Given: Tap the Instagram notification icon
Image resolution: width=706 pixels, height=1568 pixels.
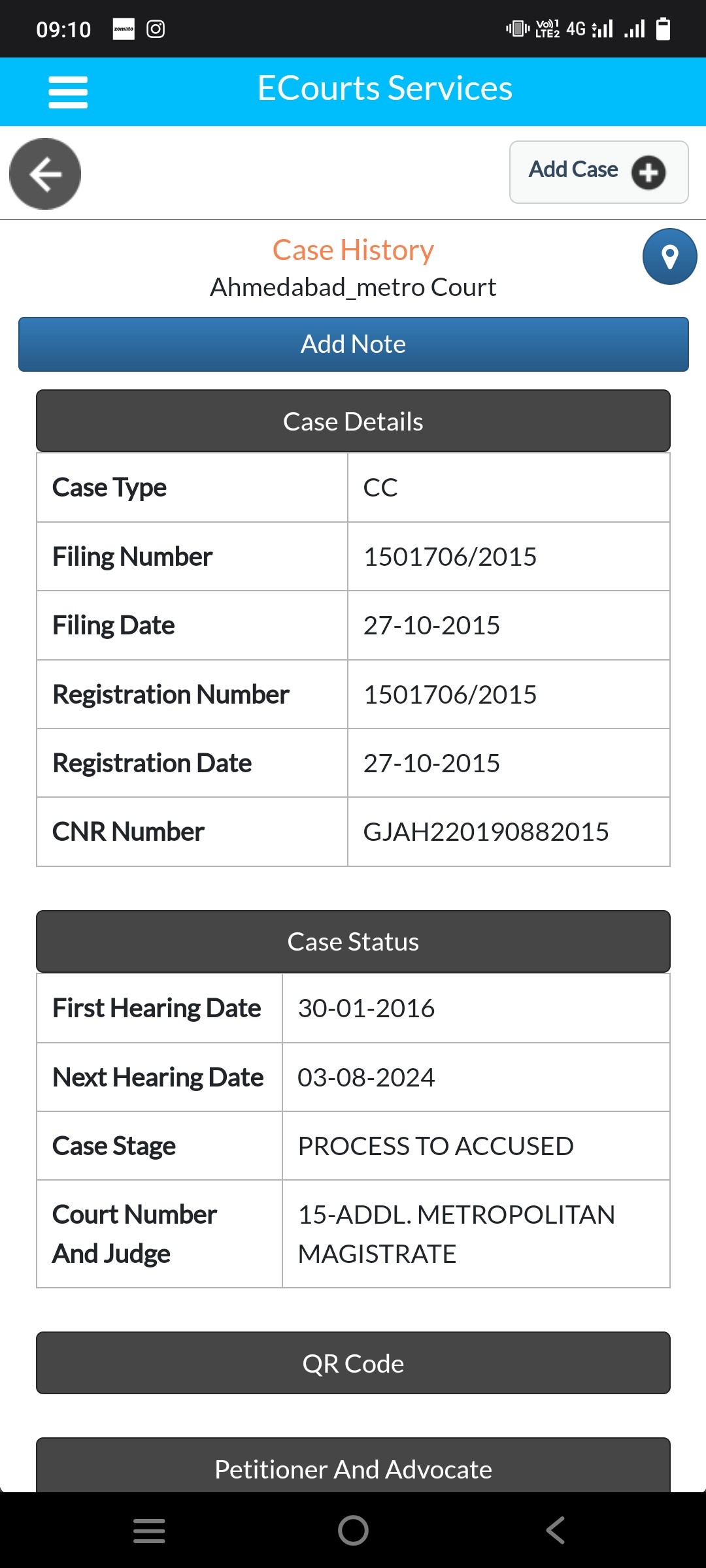Looking at the screenshot, I should tap(156, 29).
